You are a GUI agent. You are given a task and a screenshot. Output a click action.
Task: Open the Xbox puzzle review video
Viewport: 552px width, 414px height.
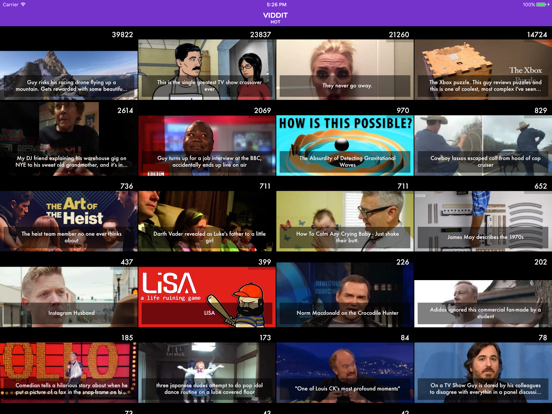[483, 70]
